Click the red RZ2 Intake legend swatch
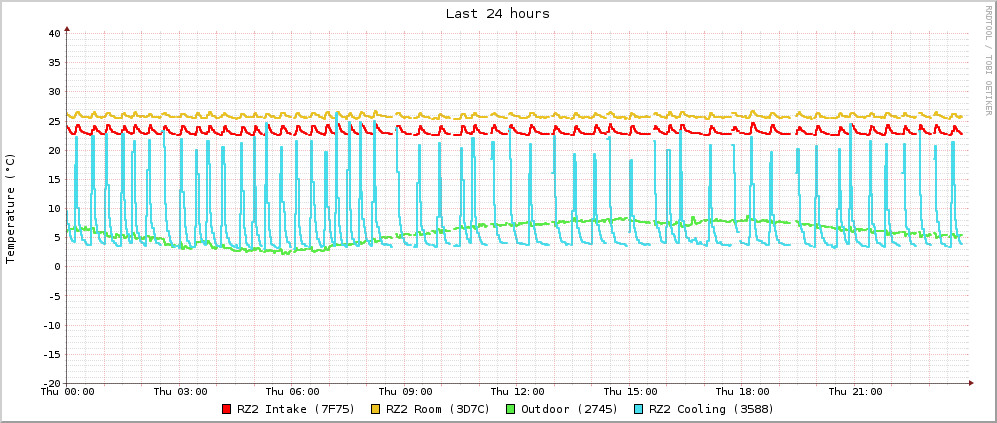Image resolution: width=997 pixels, height=423 pixels. click(227, 409)
